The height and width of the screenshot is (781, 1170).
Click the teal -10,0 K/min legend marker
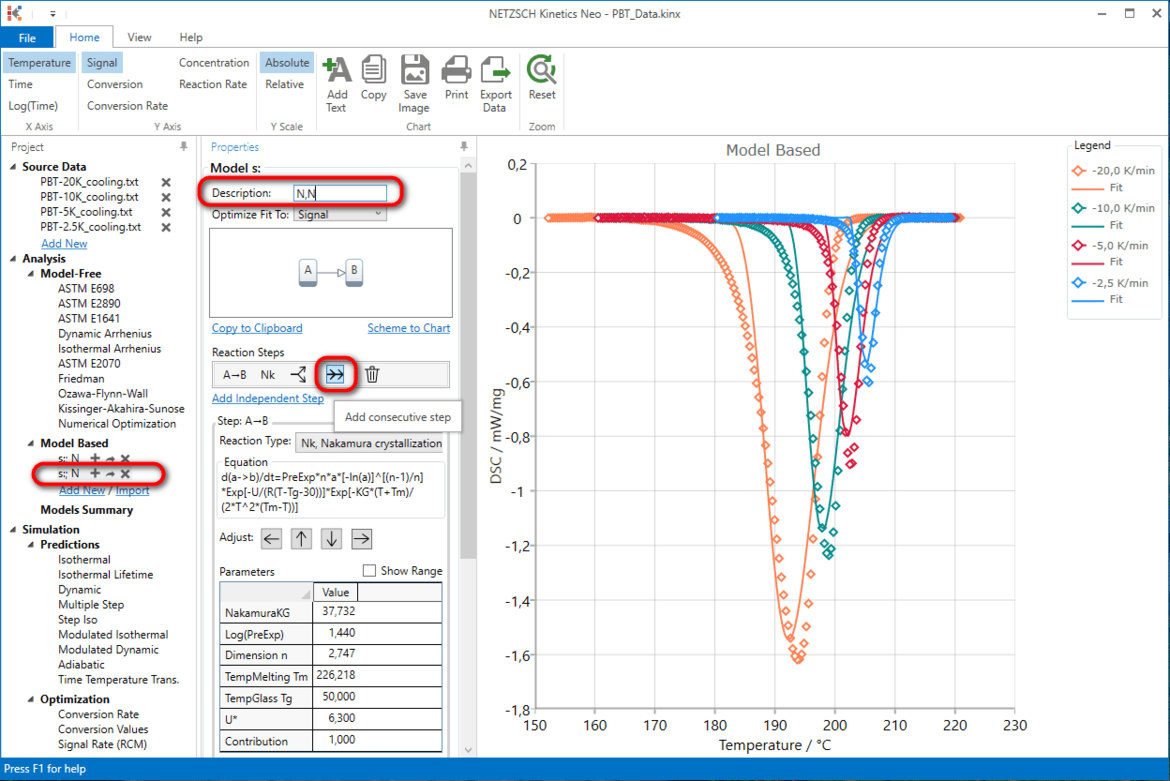[x=1079, y=208]
